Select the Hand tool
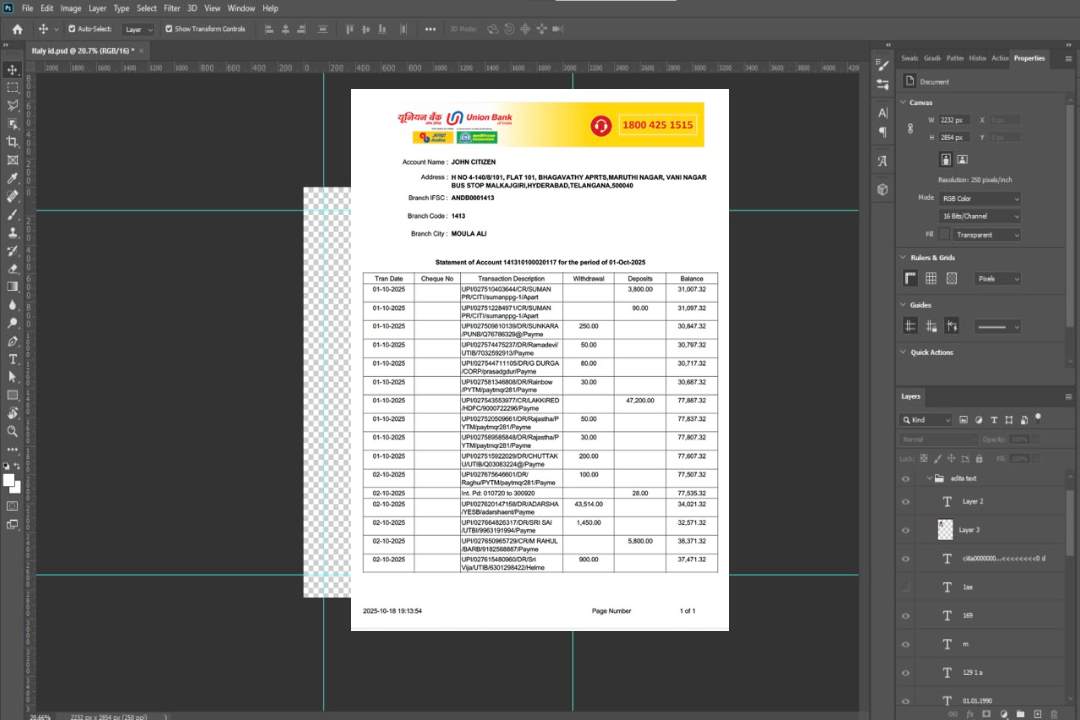 (12, 413)
